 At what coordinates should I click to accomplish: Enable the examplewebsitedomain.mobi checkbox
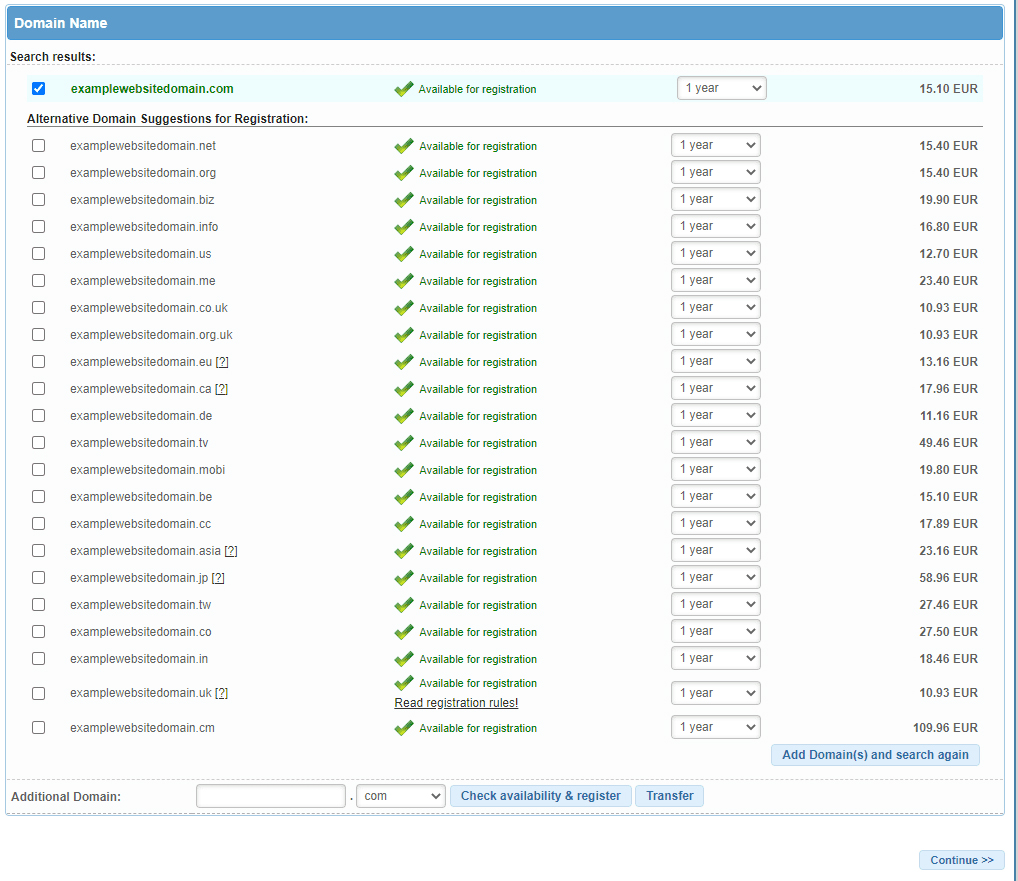click(39, 470)
